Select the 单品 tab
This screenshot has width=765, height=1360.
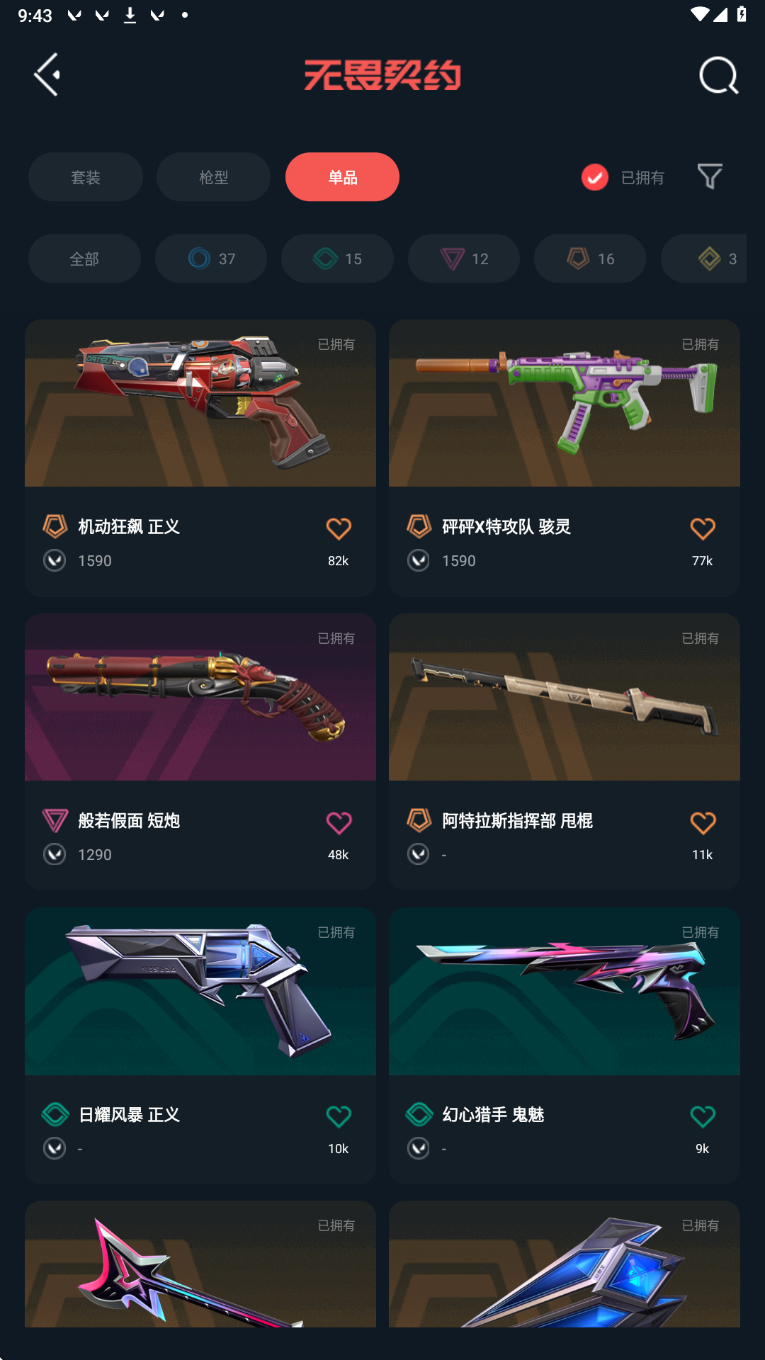pos(342,177)
